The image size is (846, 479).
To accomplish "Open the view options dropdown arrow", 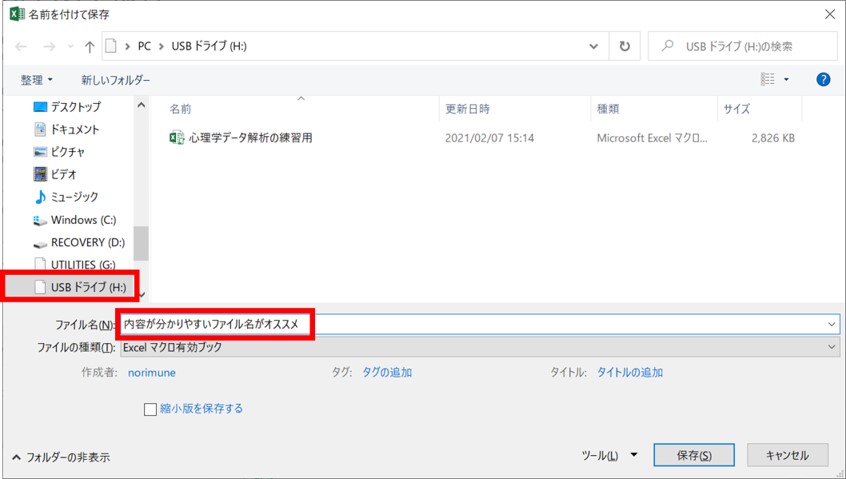I will [786, 80].
